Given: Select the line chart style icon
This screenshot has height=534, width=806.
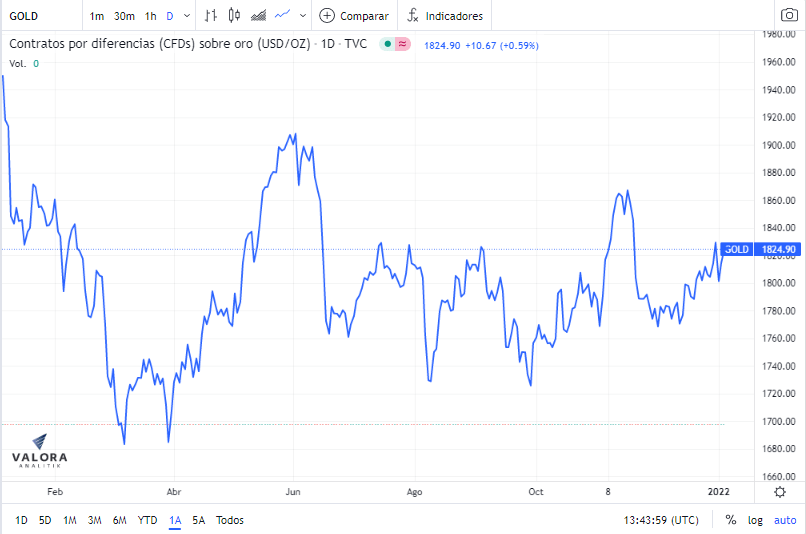Looking at the screenshot, I should pos(282,15).
